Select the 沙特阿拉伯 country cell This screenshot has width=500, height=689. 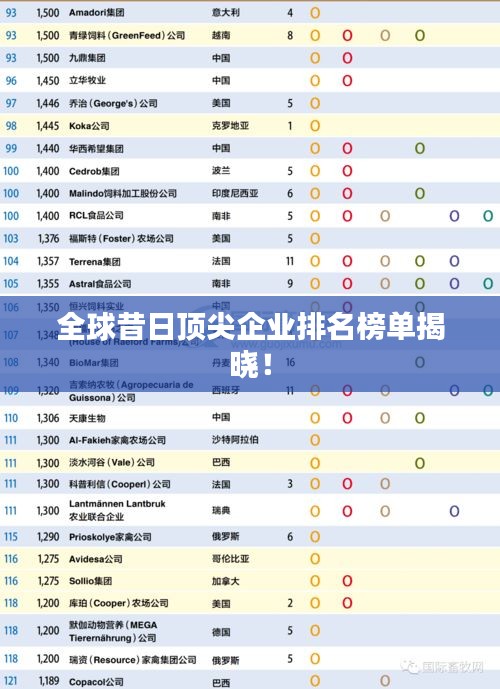(x=235, y=440)
